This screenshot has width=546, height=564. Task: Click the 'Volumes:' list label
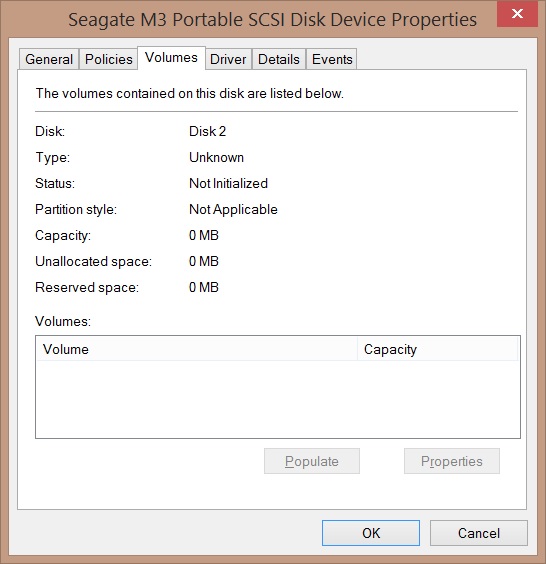click(63, 321)
